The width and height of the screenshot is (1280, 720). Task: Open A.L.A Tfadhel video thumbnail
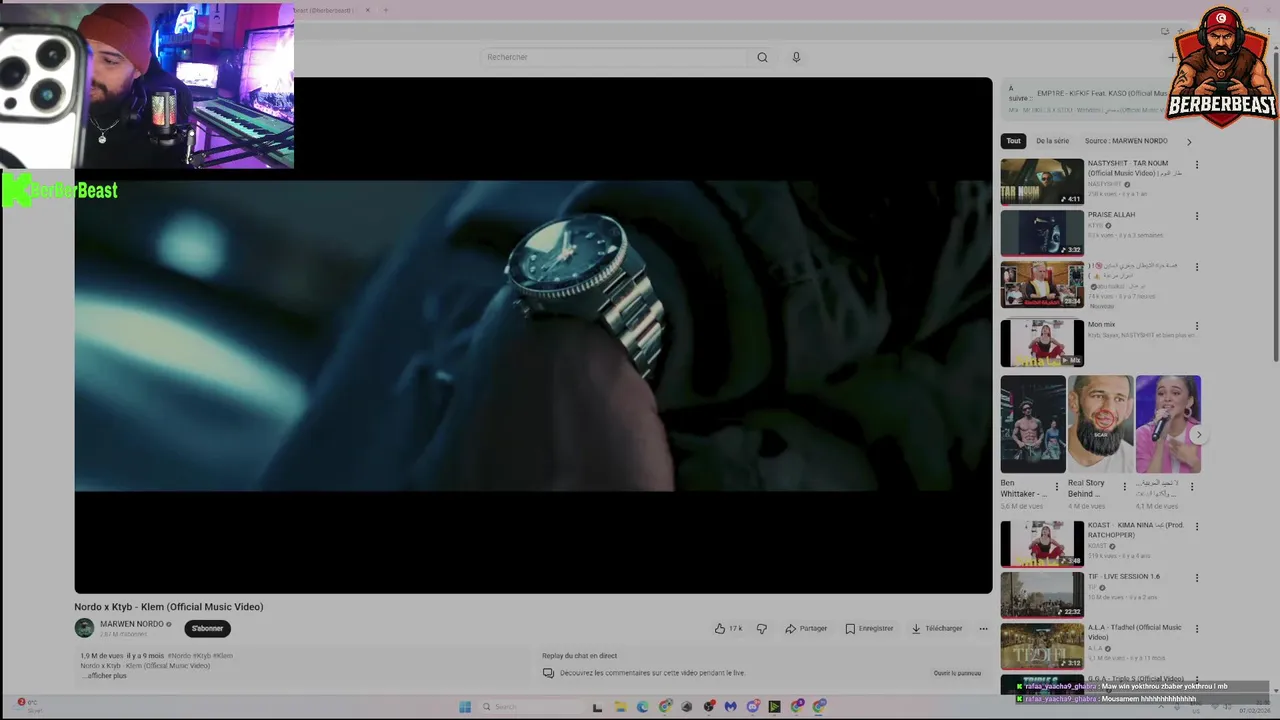[1042, 646]
